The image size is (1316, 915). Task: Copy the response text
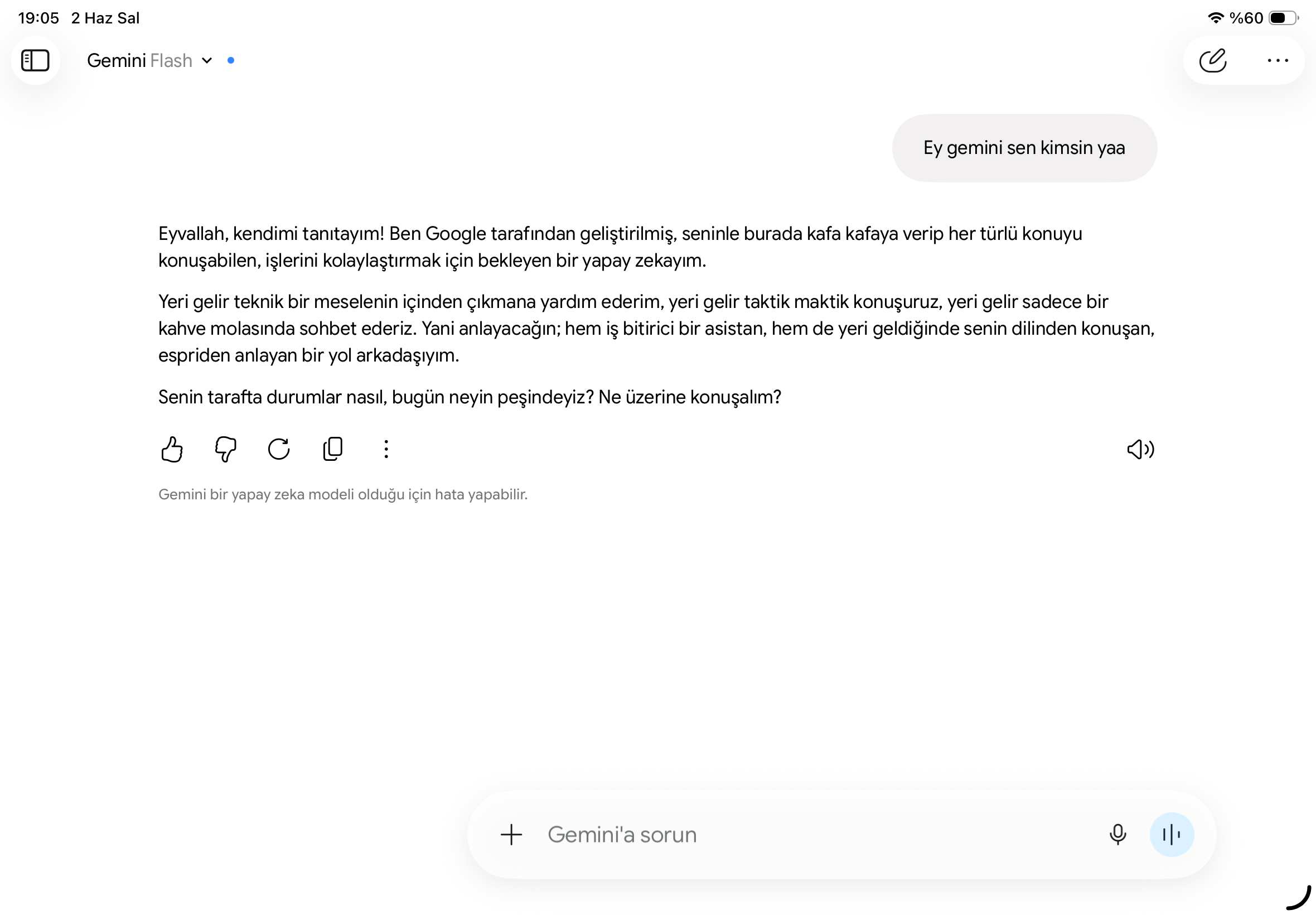(x=333, y=449)
